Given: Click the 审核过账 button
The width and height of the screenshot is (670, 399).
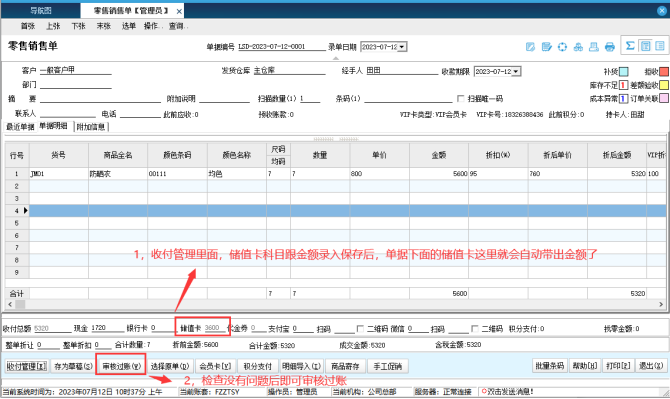Looking at the screenshot, I should [121, 366].
